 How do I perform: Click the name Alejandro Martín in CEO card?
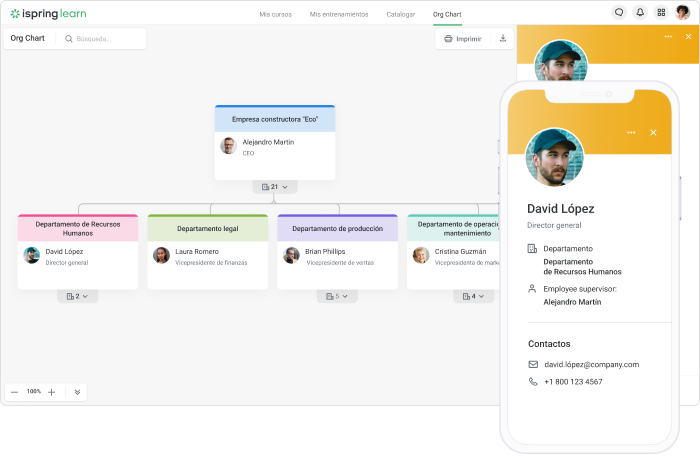tap(268, 142)
